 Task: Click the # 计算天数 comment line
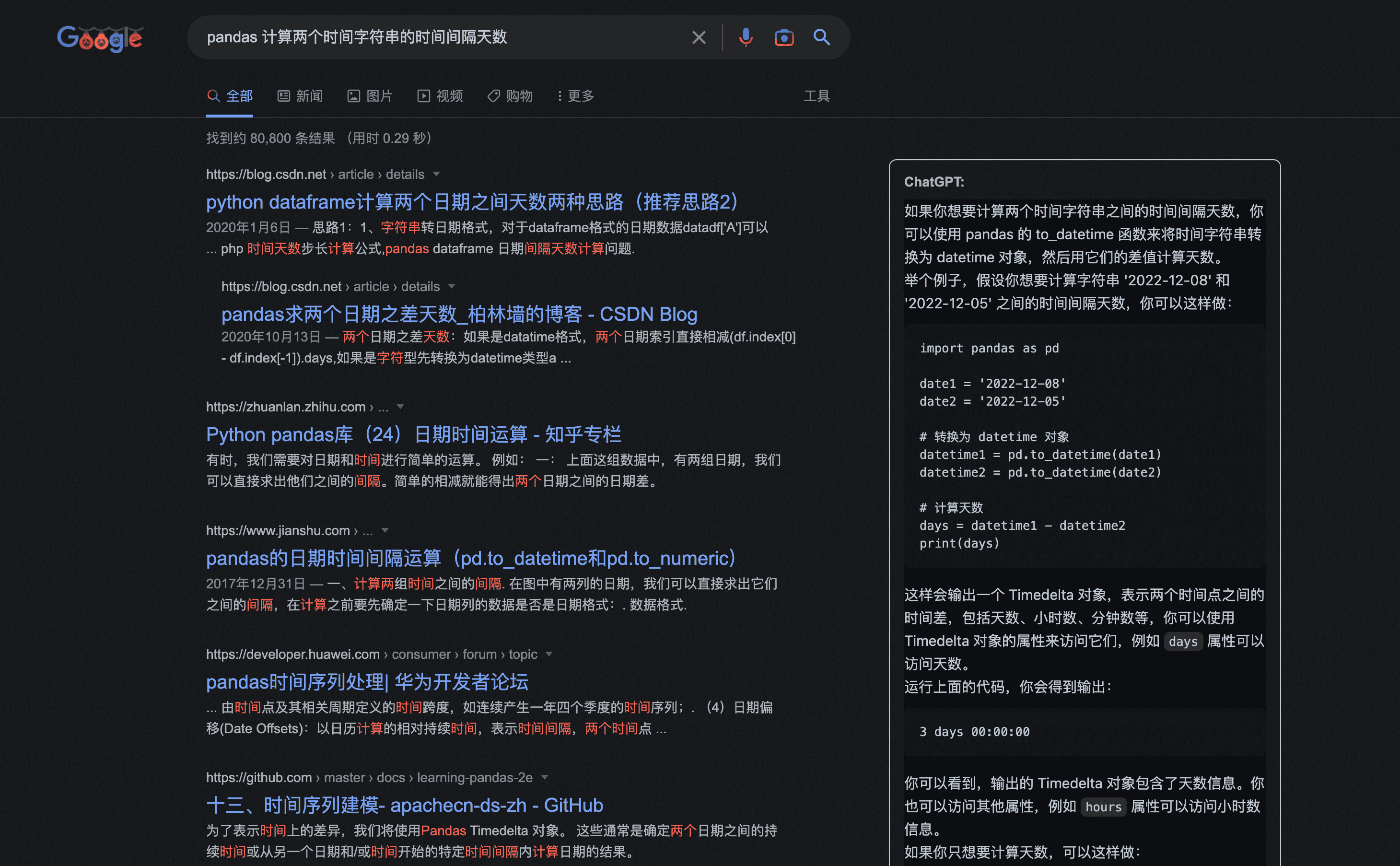951,508
